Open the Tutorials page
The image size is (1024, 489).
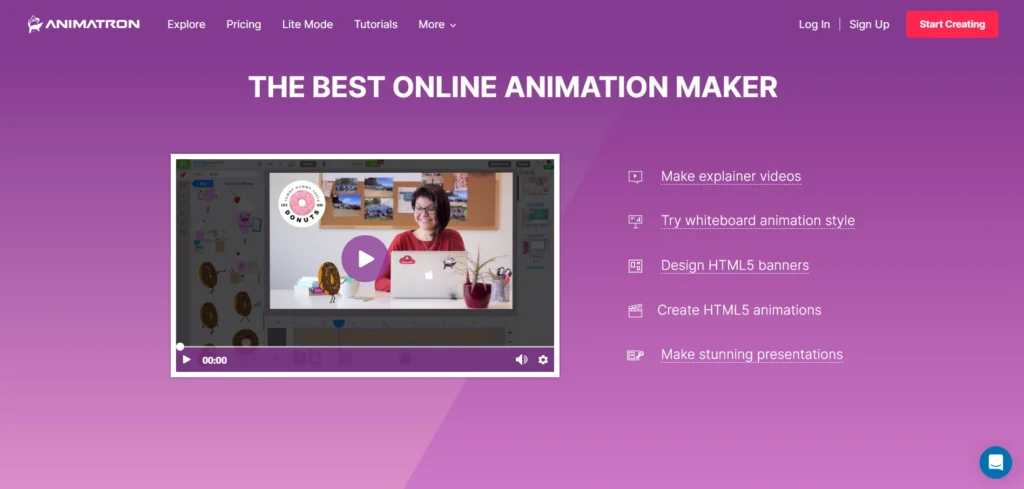(376, 24)
